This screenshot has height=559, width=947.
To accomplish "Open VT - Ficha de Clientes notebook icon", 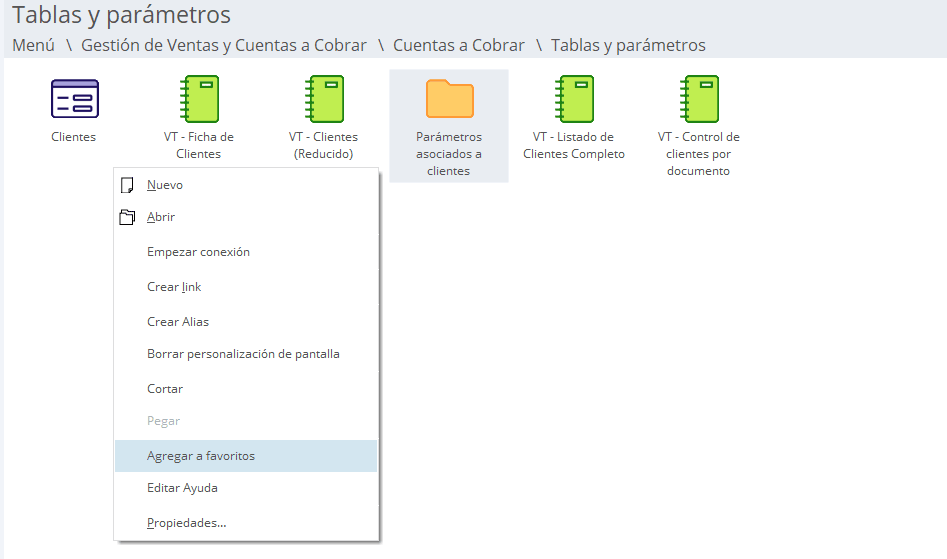I will (198, 99).
